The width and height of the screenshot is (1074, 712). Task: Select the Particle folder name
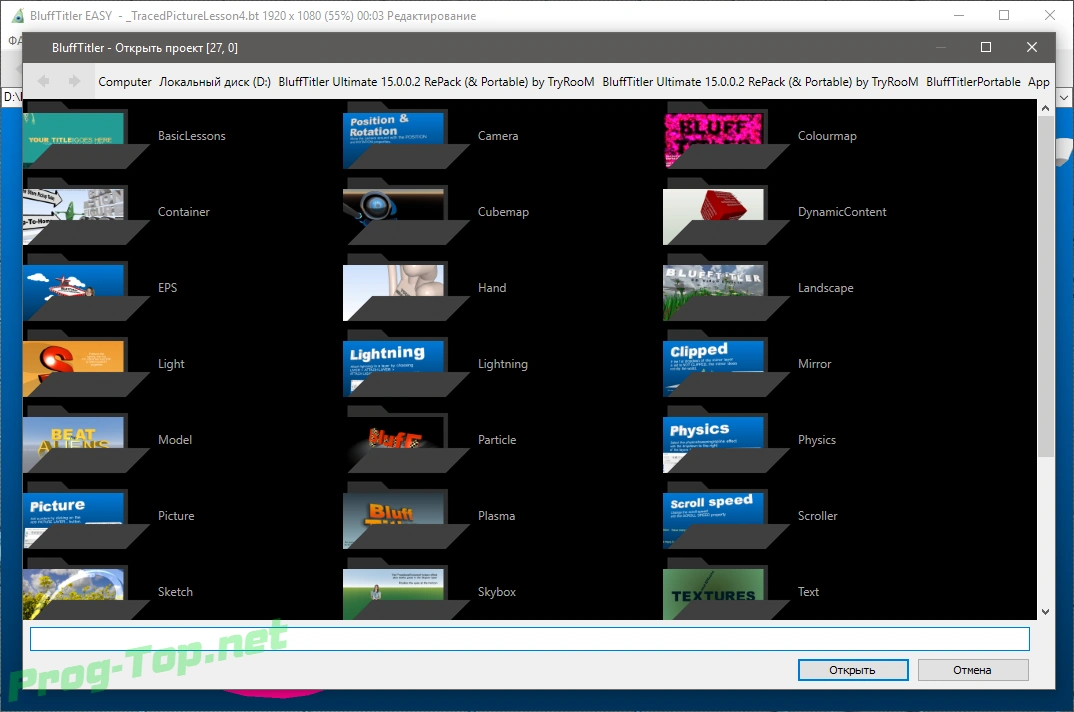[x=497, y=440]
